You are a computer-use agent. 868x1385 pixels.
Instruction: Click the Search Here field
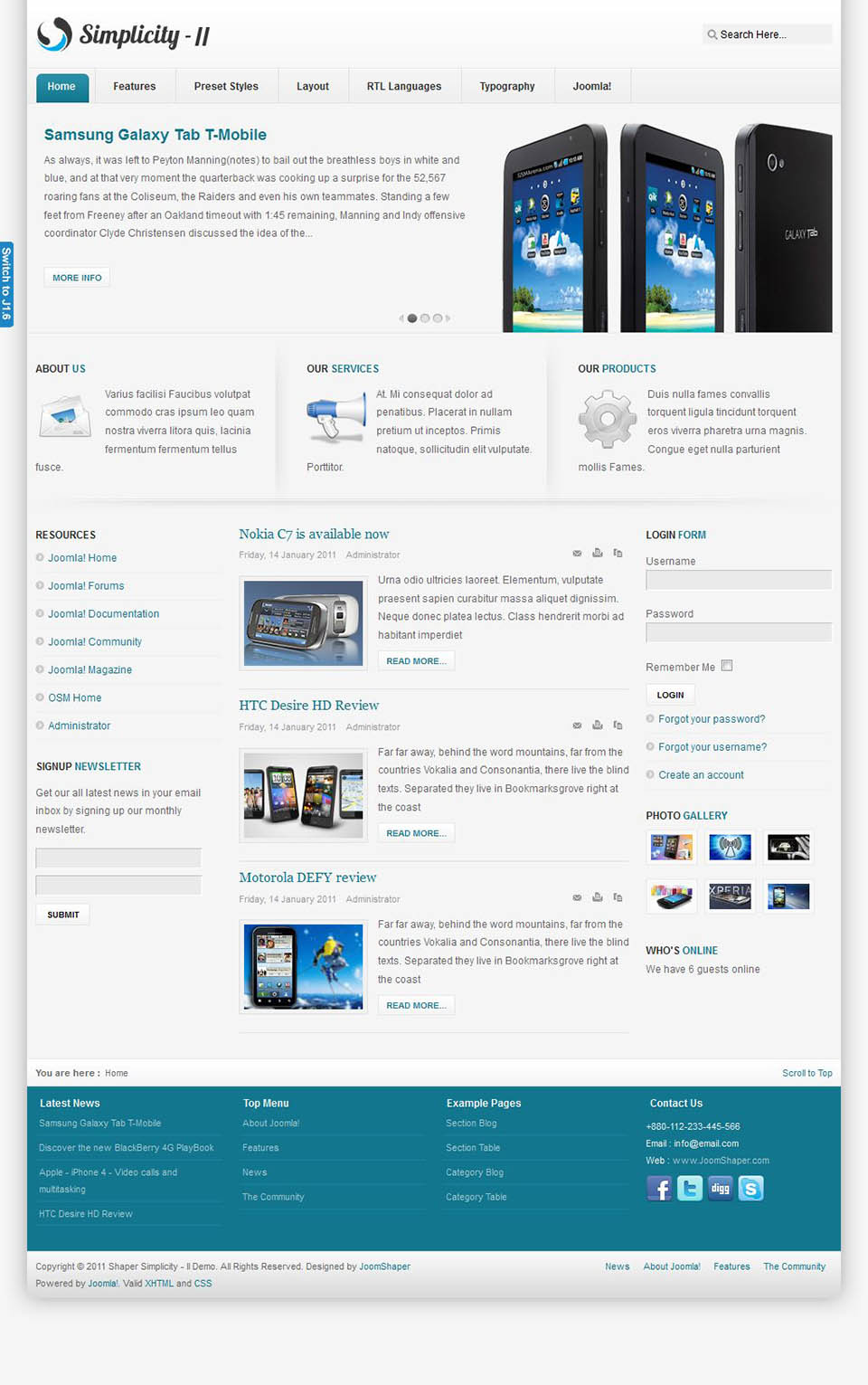click(x=767, y=34)
